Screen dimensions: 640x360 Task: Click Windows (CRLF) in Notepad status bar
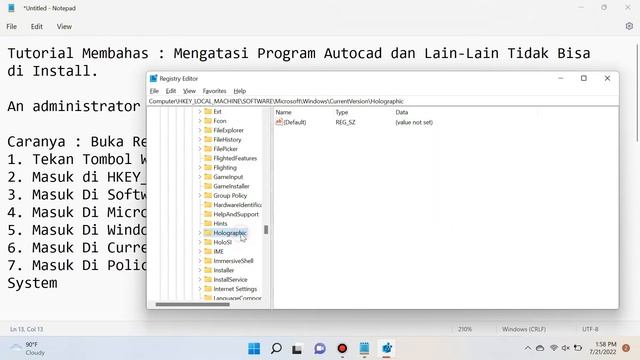tap(524, 329)
